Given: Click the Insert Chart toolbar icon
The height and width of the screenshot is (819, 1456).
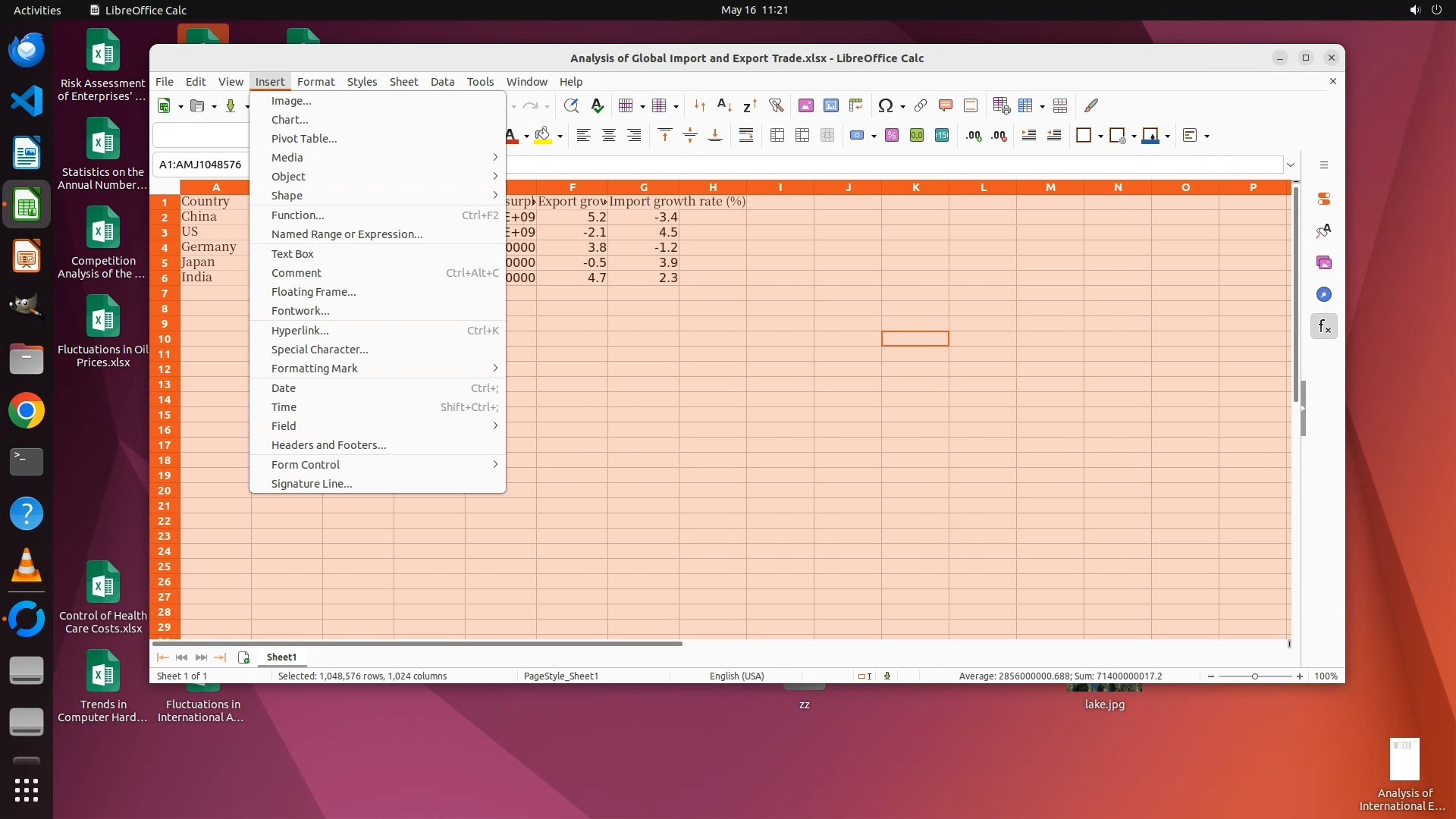Looking at the screenshot, I should tap(831, 106).
